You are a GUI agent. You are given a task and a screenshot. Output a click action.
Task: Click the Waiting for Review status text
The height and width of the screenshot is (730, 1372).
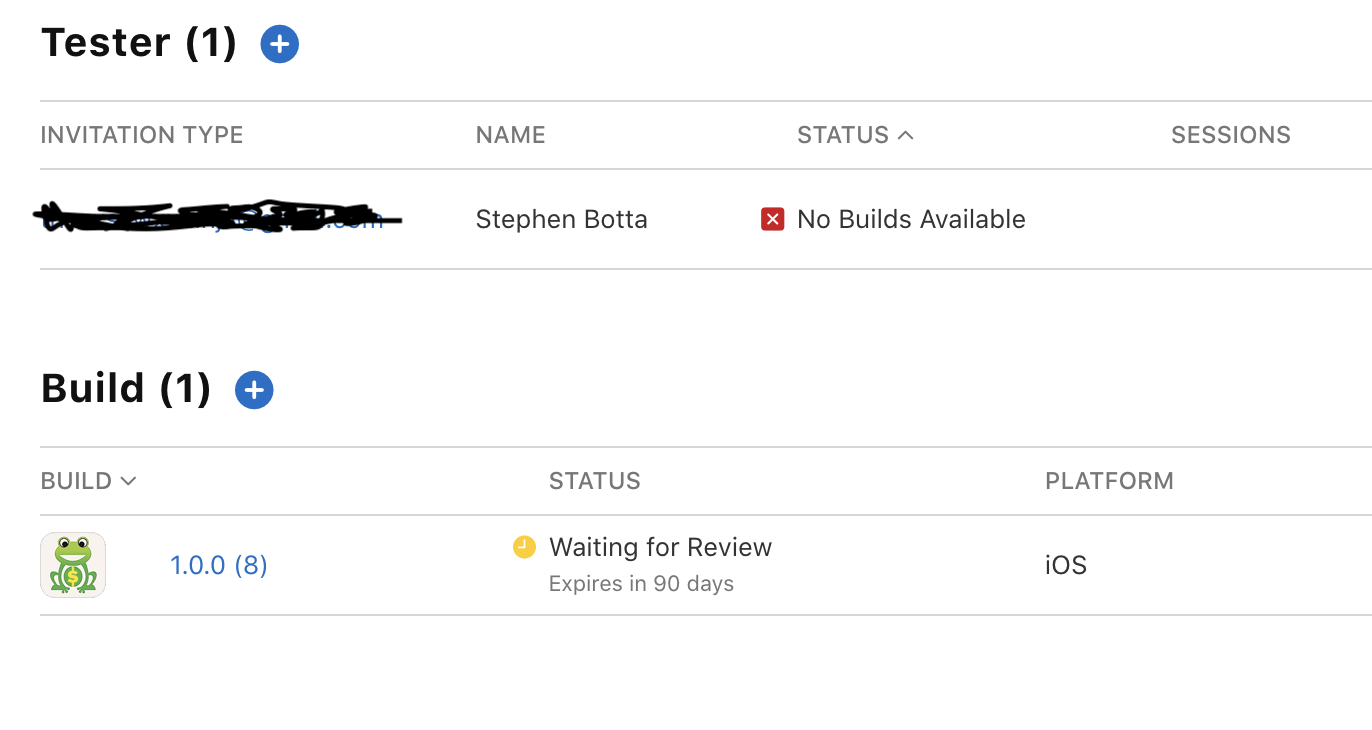point(660,547)
